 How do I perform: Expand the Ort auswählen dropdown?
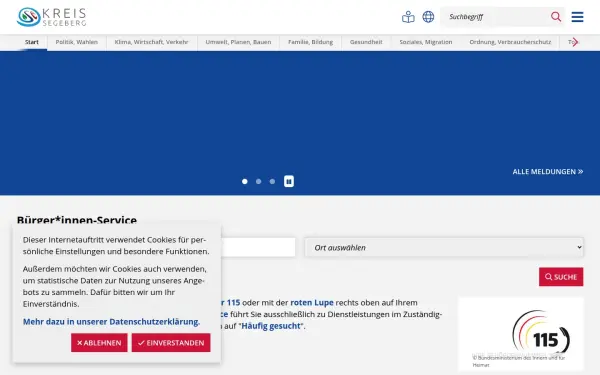click(x=444, y=248)
